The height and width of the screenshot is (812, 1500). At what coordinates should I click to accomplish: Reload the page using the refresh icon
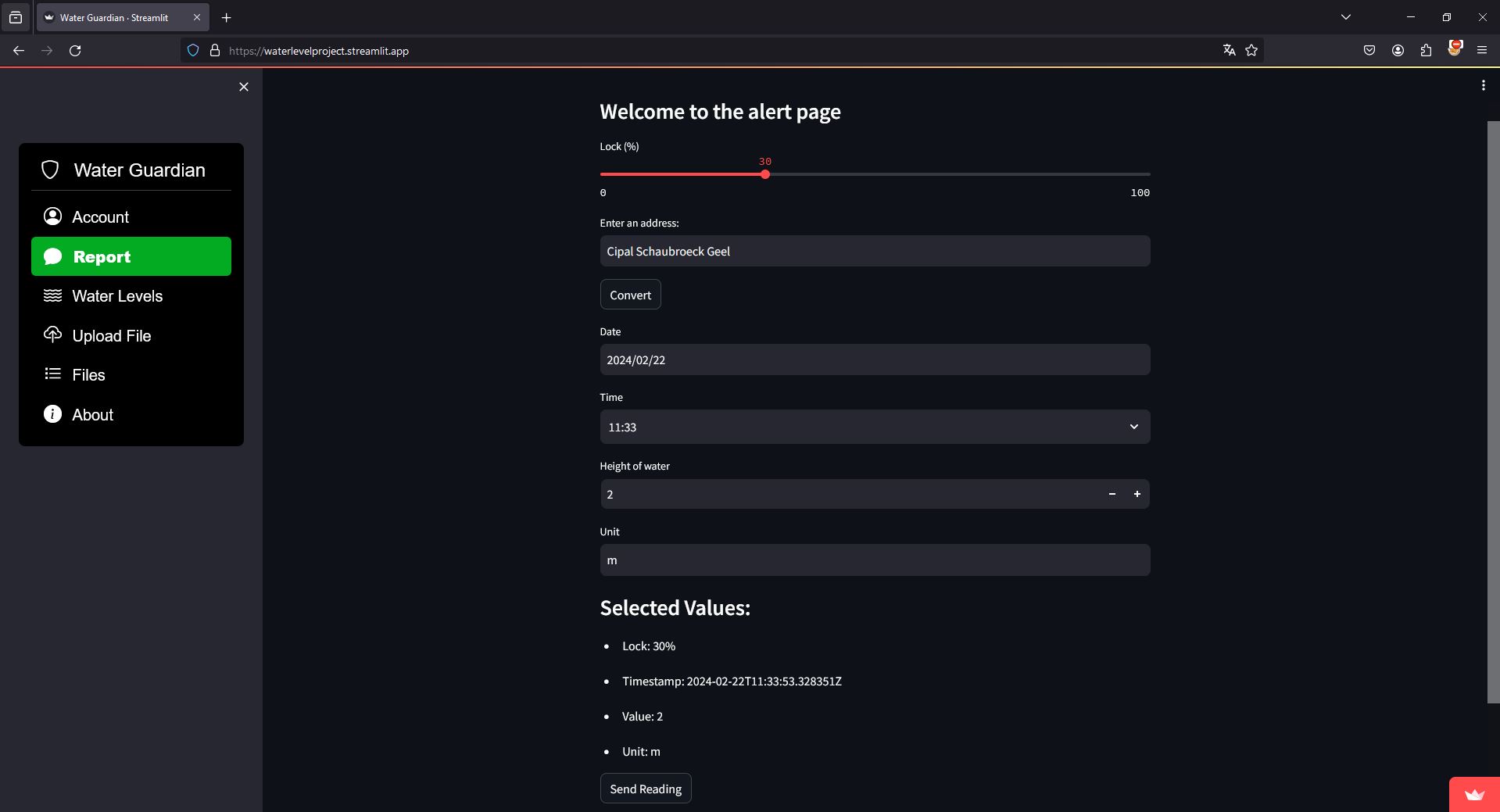pos(75,51)
